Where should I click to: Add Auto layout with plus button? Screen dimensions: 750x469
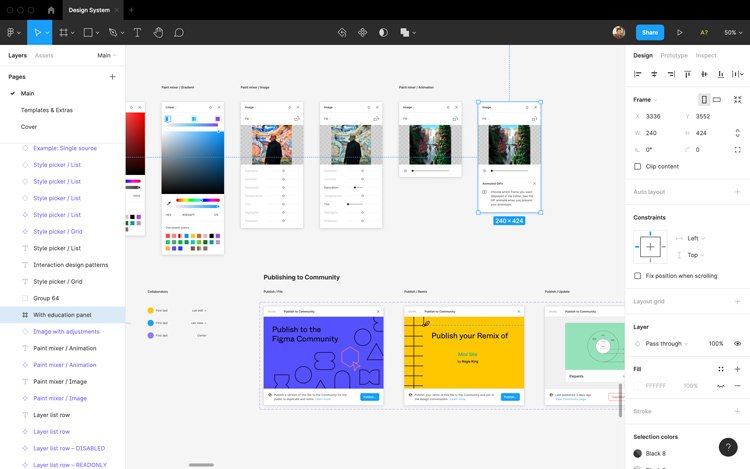(738, 192)
